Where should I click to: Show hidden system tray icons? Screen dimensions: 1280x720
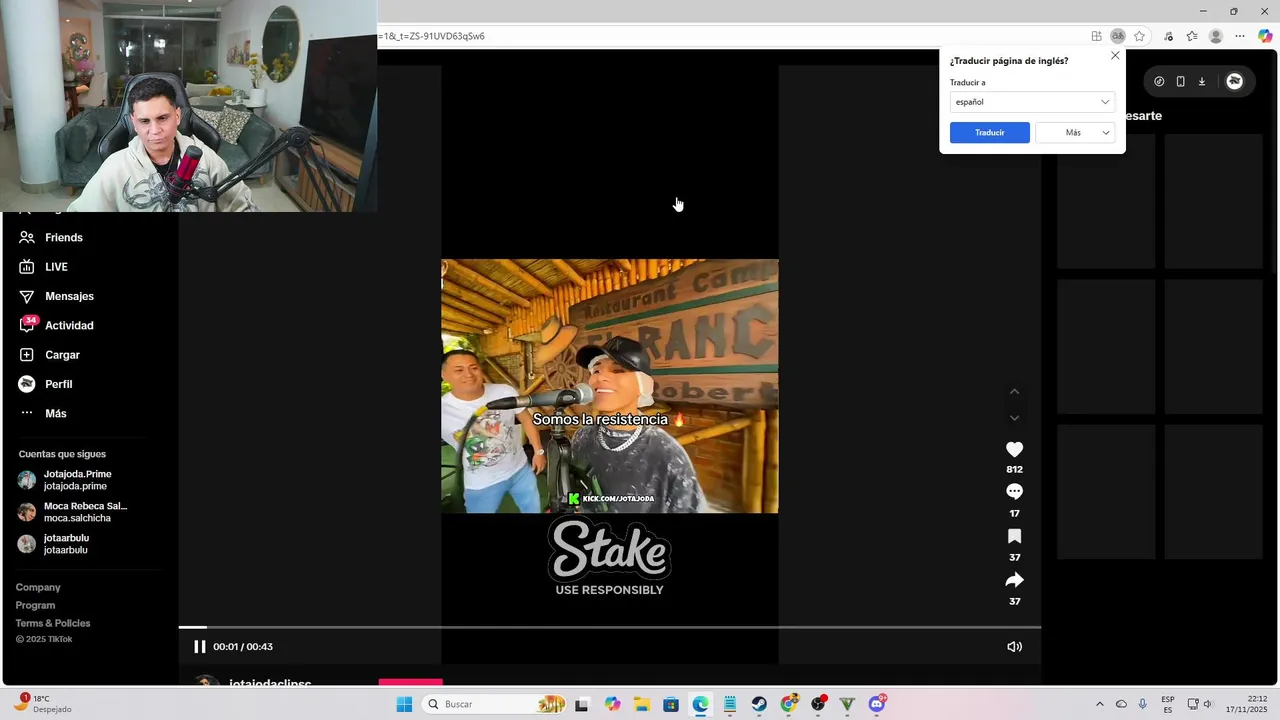pos(1100,704)
